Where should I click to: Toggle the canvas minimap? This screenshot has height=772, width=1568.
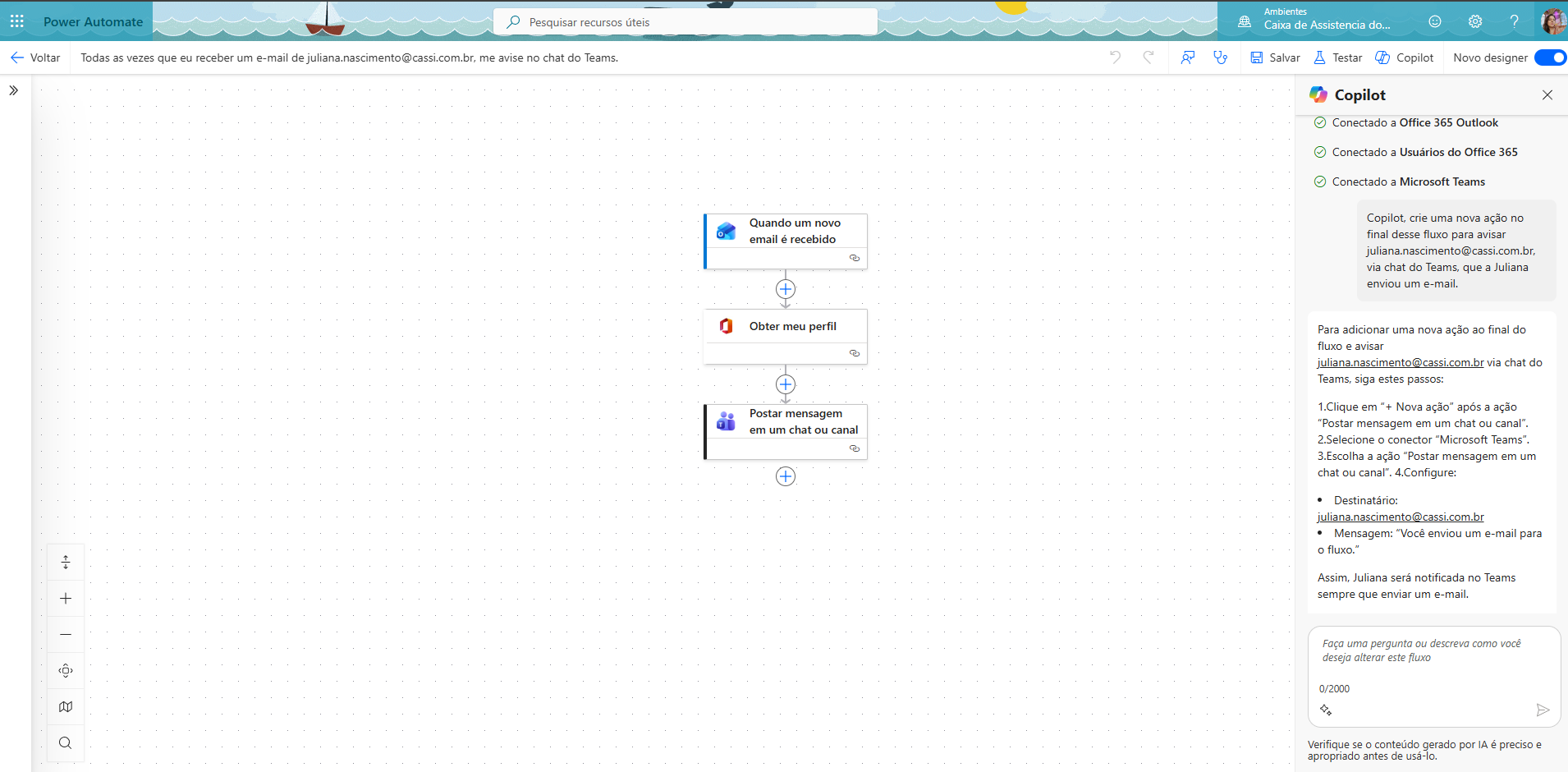66,707
